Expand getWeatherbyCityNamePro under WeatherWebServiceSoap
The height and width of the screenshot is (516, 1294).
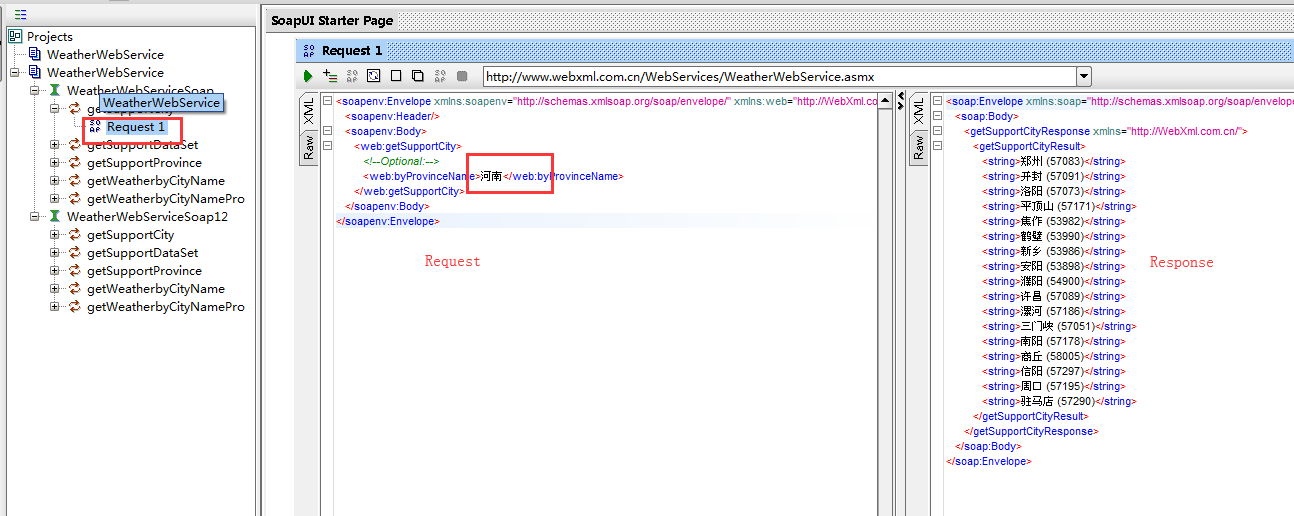(55, 198)
